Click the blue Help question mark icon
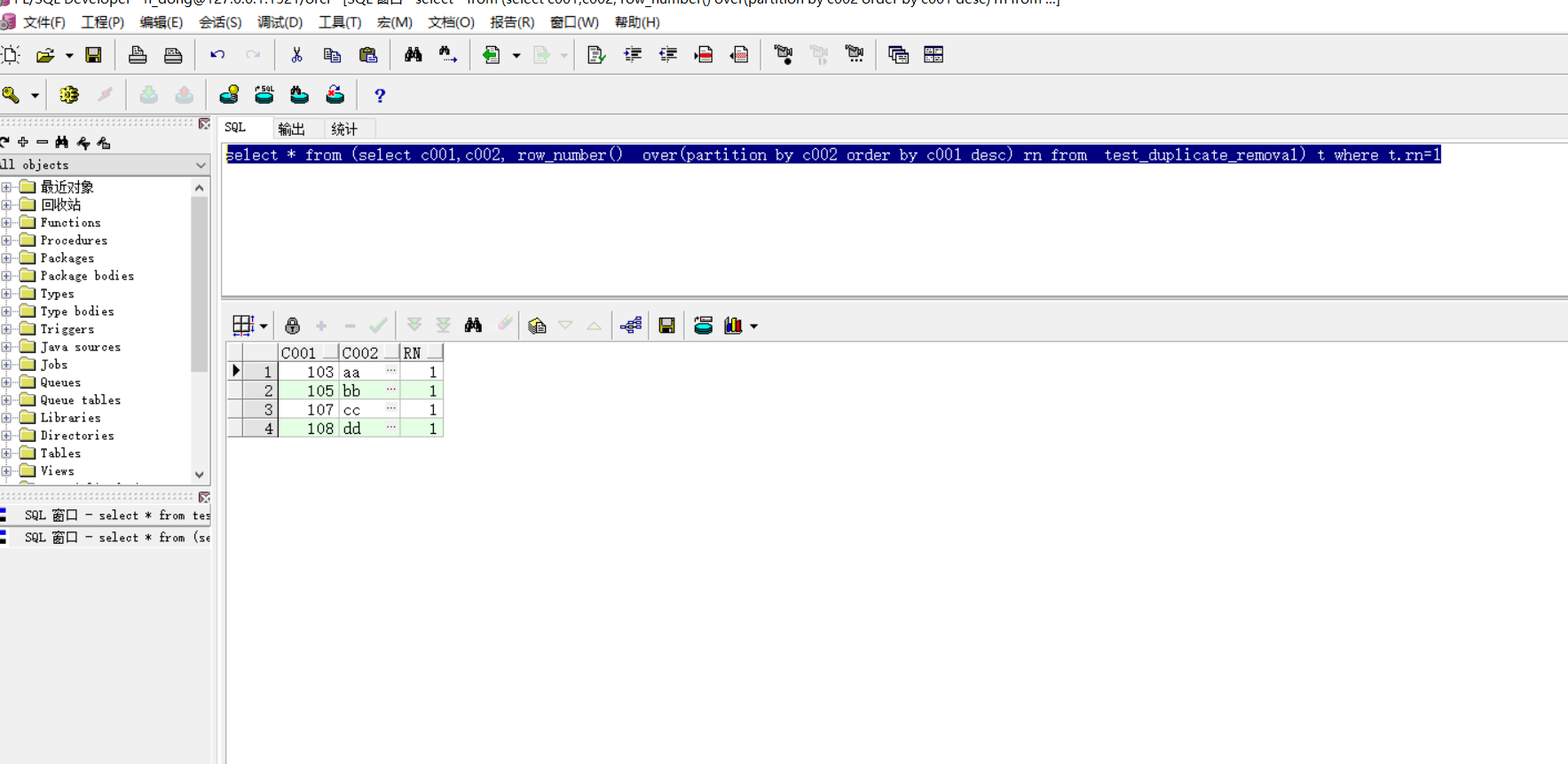 click(x=380, y=96)
